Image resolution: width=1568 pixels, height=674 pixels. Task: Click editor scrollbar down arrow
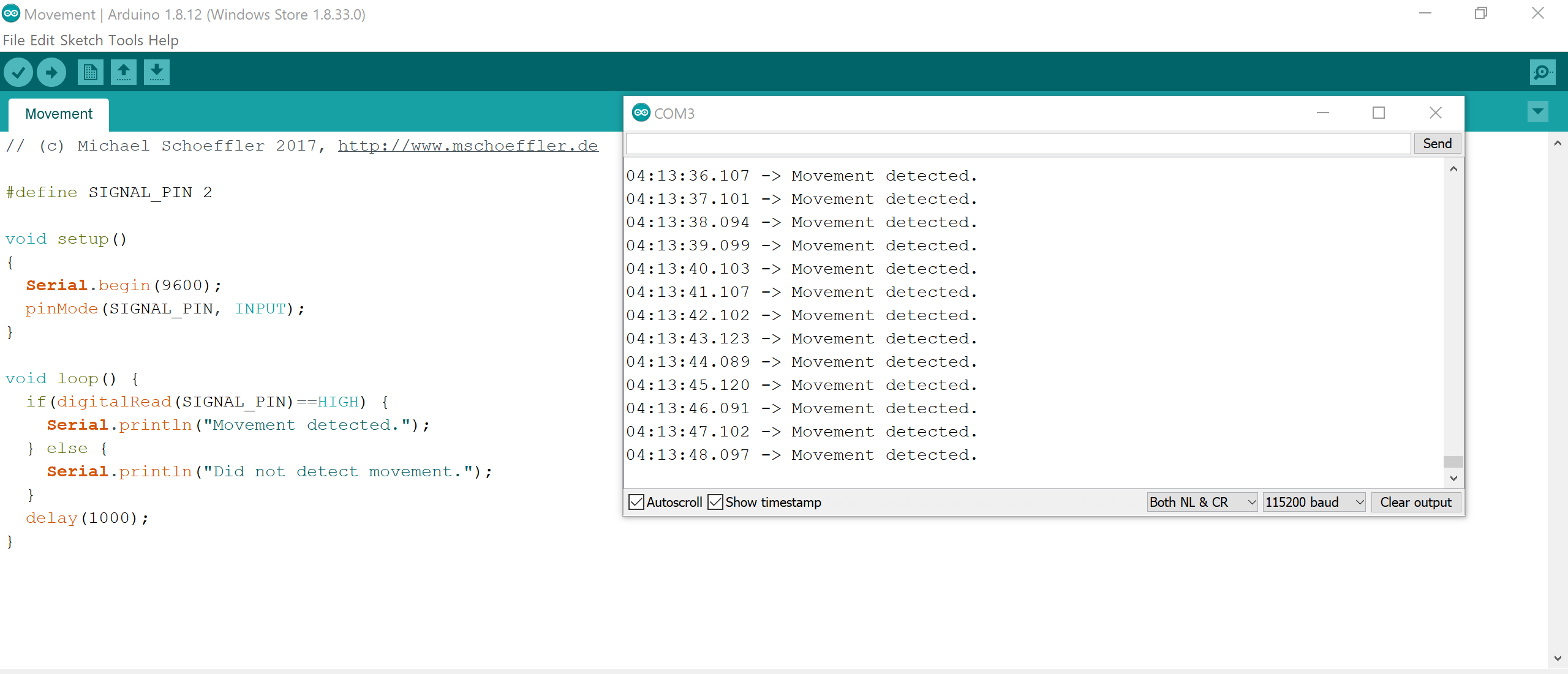point(1558,659)
